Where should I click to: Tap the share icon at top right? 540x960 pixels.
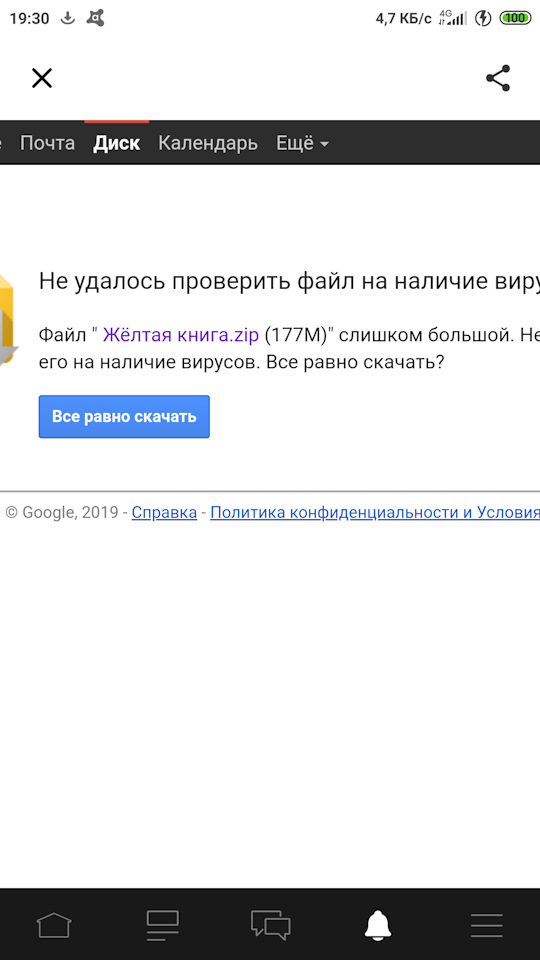498,78
